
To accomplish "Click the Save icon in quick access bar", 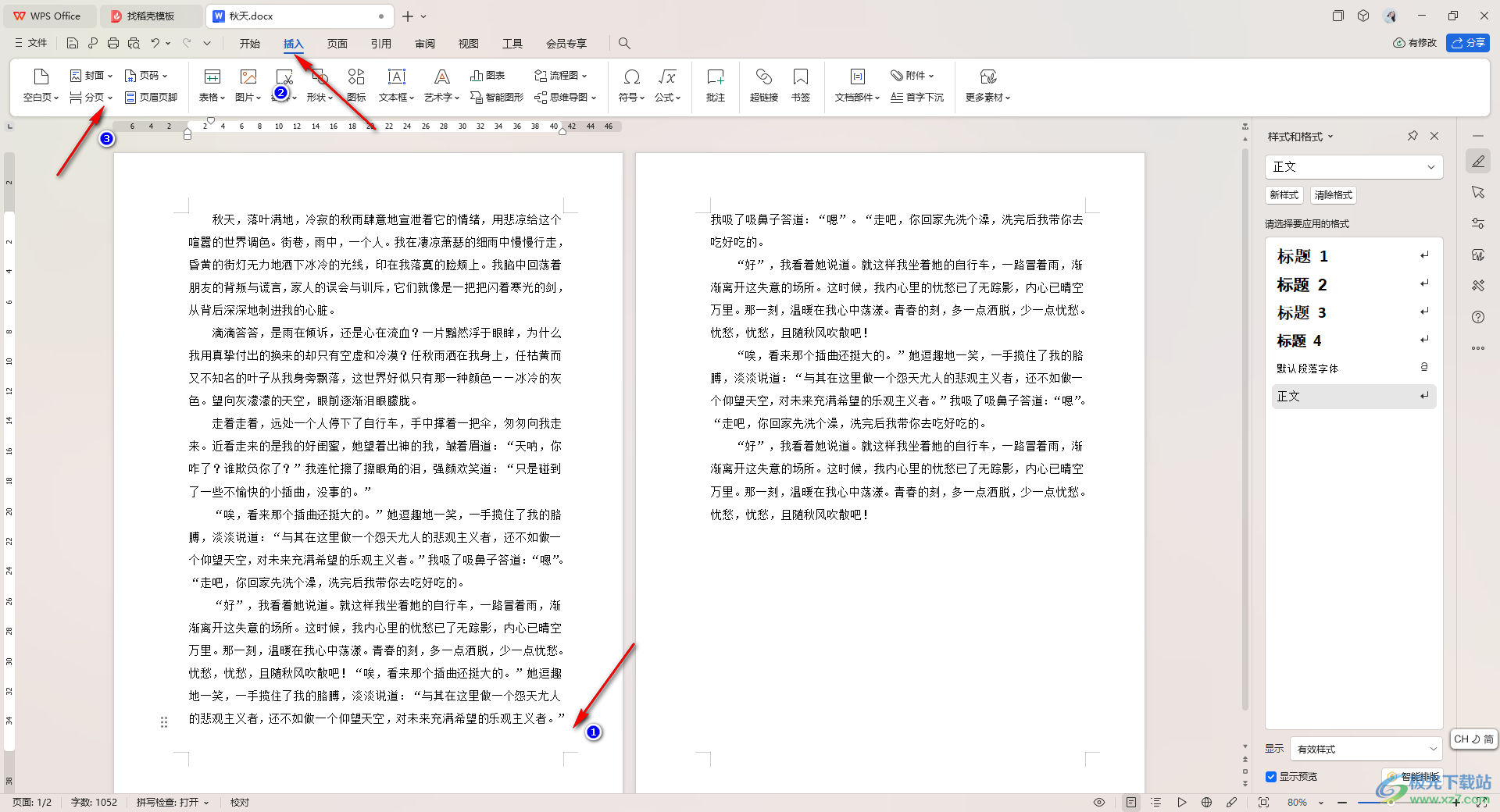I will [73, 44].
